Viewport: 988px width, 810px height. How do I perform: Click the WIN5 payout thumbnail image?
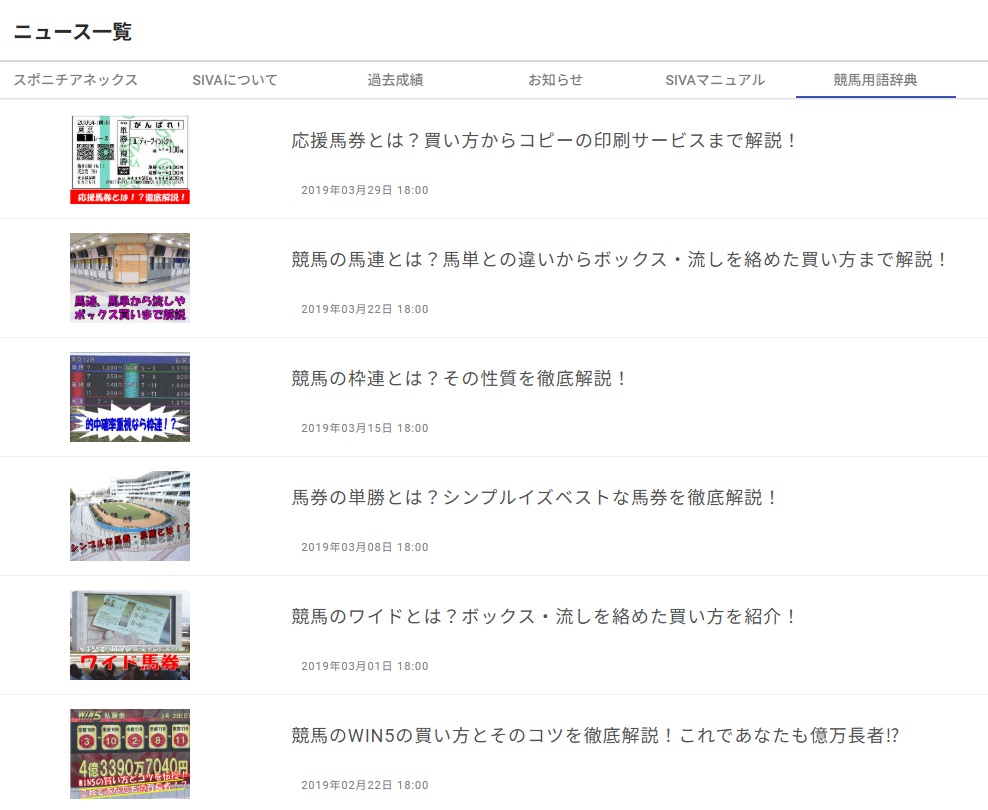(x=130, y=754)
